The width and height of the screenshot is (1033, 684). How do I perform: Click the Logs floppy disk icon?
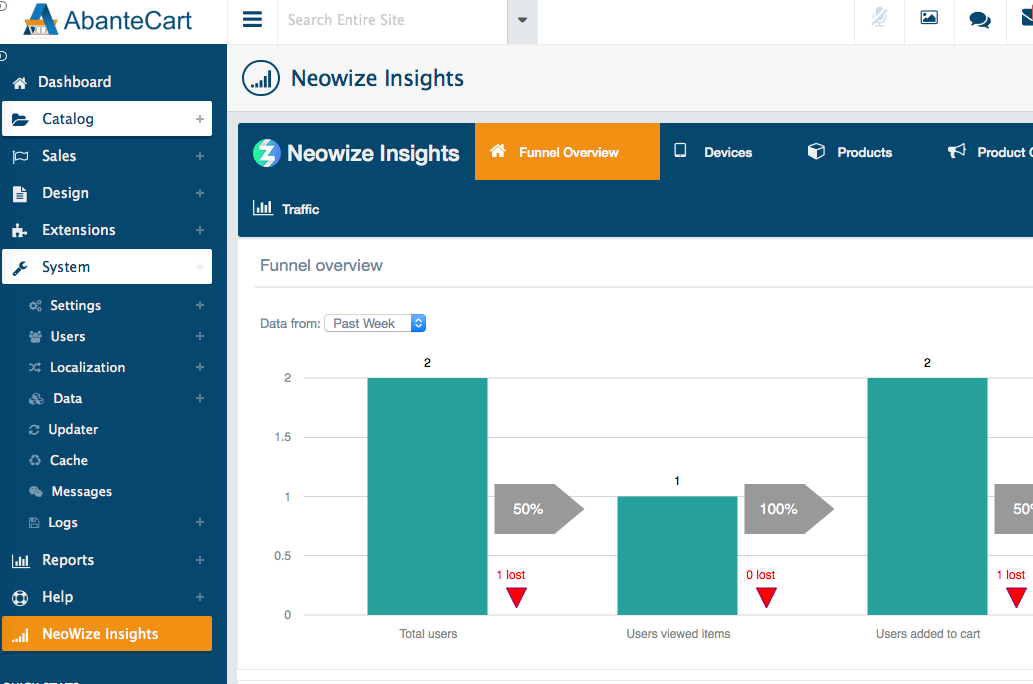(x=34, y=523)
